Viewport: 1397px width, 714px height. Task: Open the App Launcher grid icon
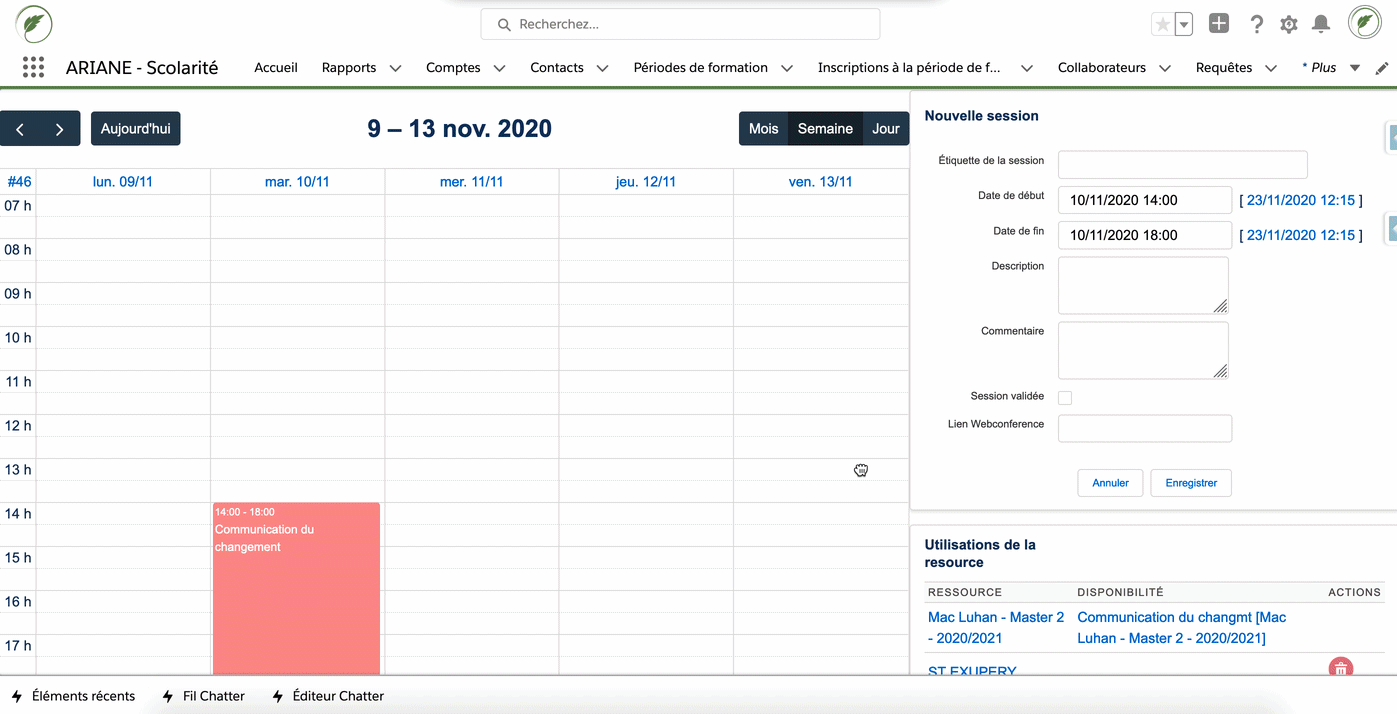(x=33, y=68)
